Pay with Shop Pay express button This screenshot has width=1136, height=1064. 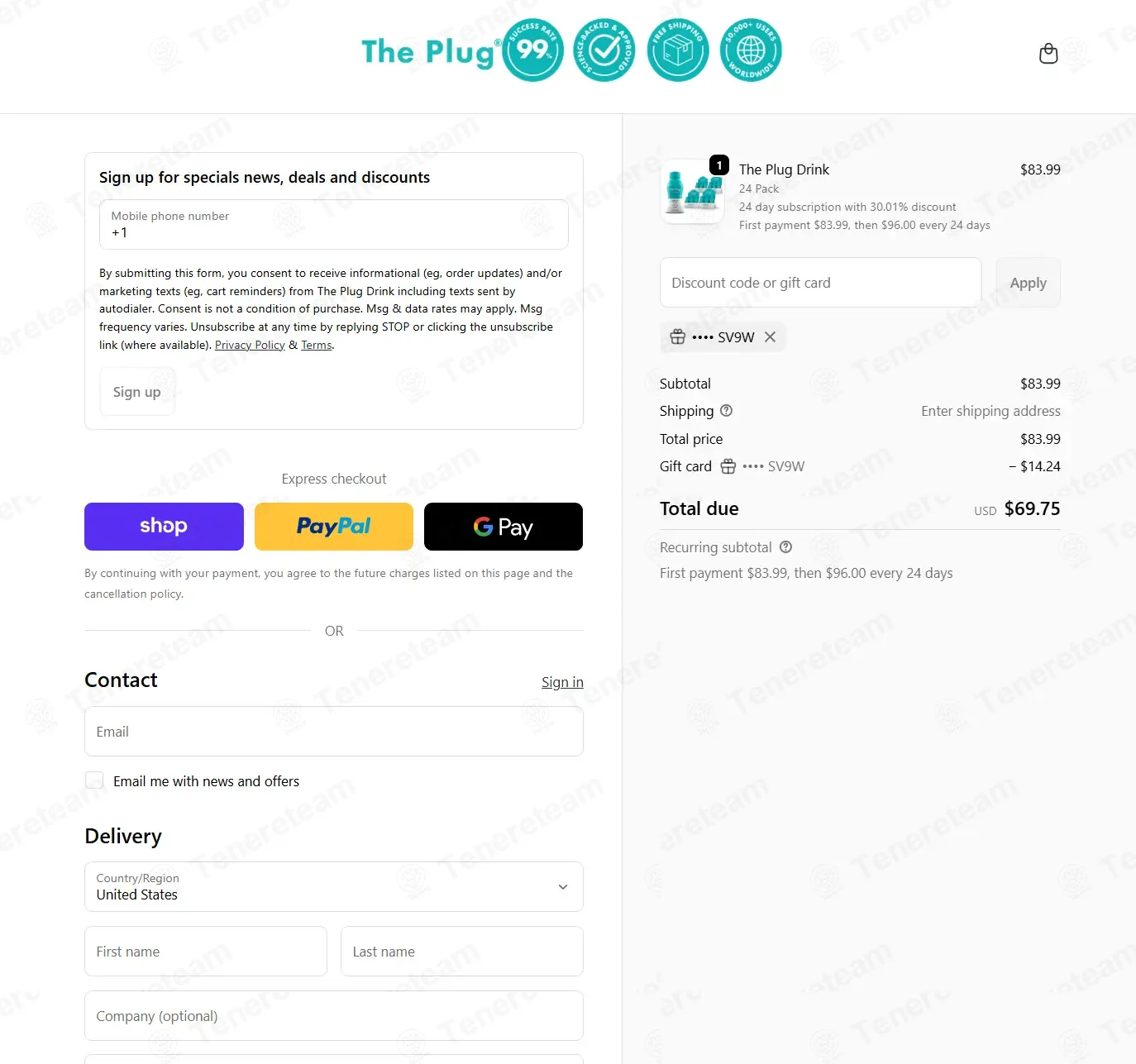tap(164, 527)
